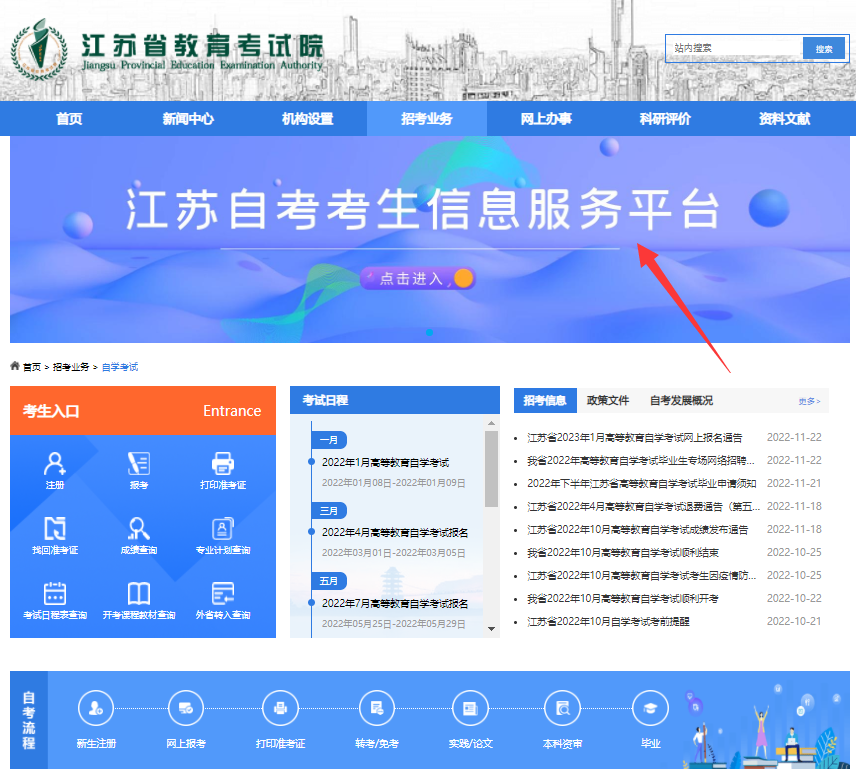Open 我省2022年10月…顺利结束 news item
The height and width of the screenshot is (778, 856).
tap(622, 552)
